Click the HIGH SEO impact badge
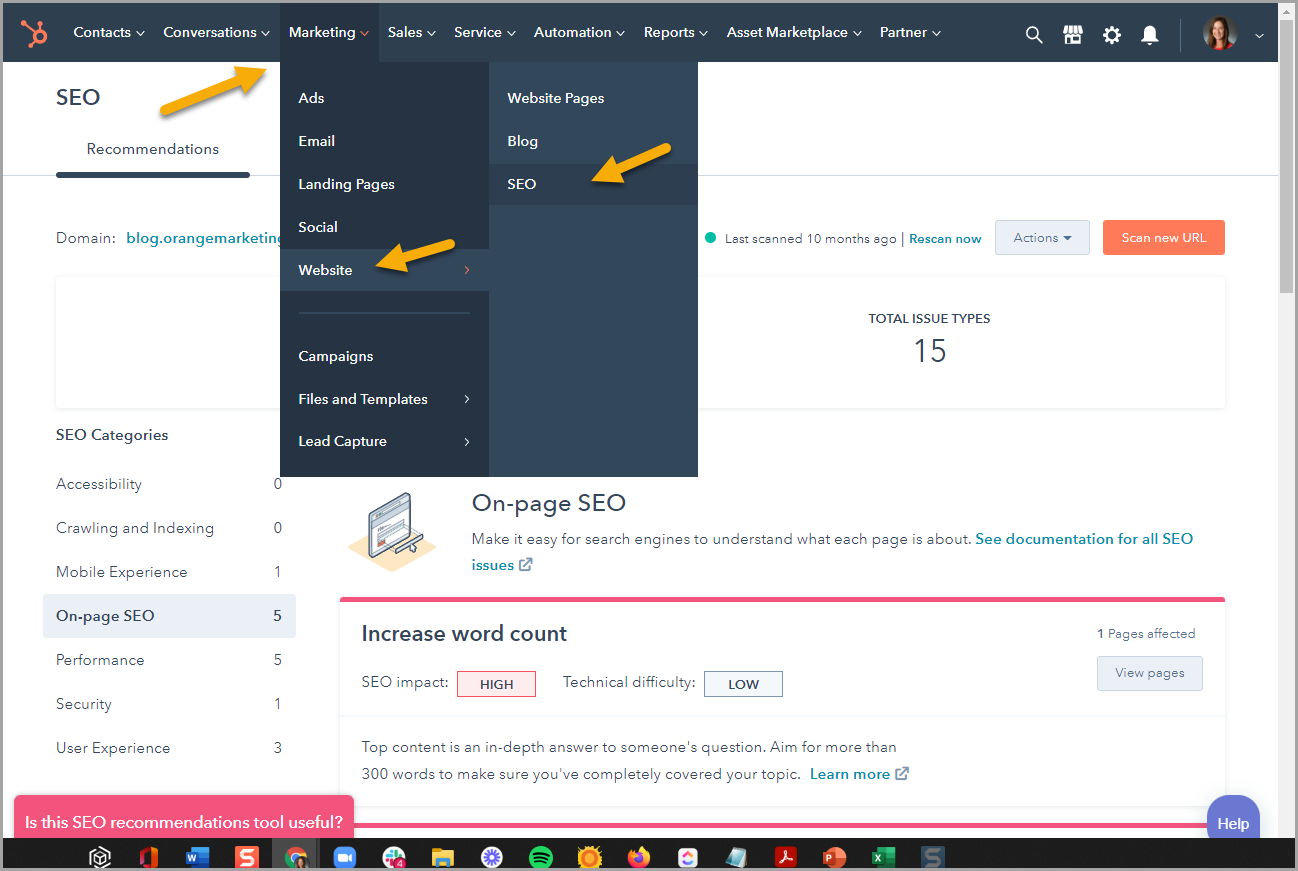 (x=496, y=684)
